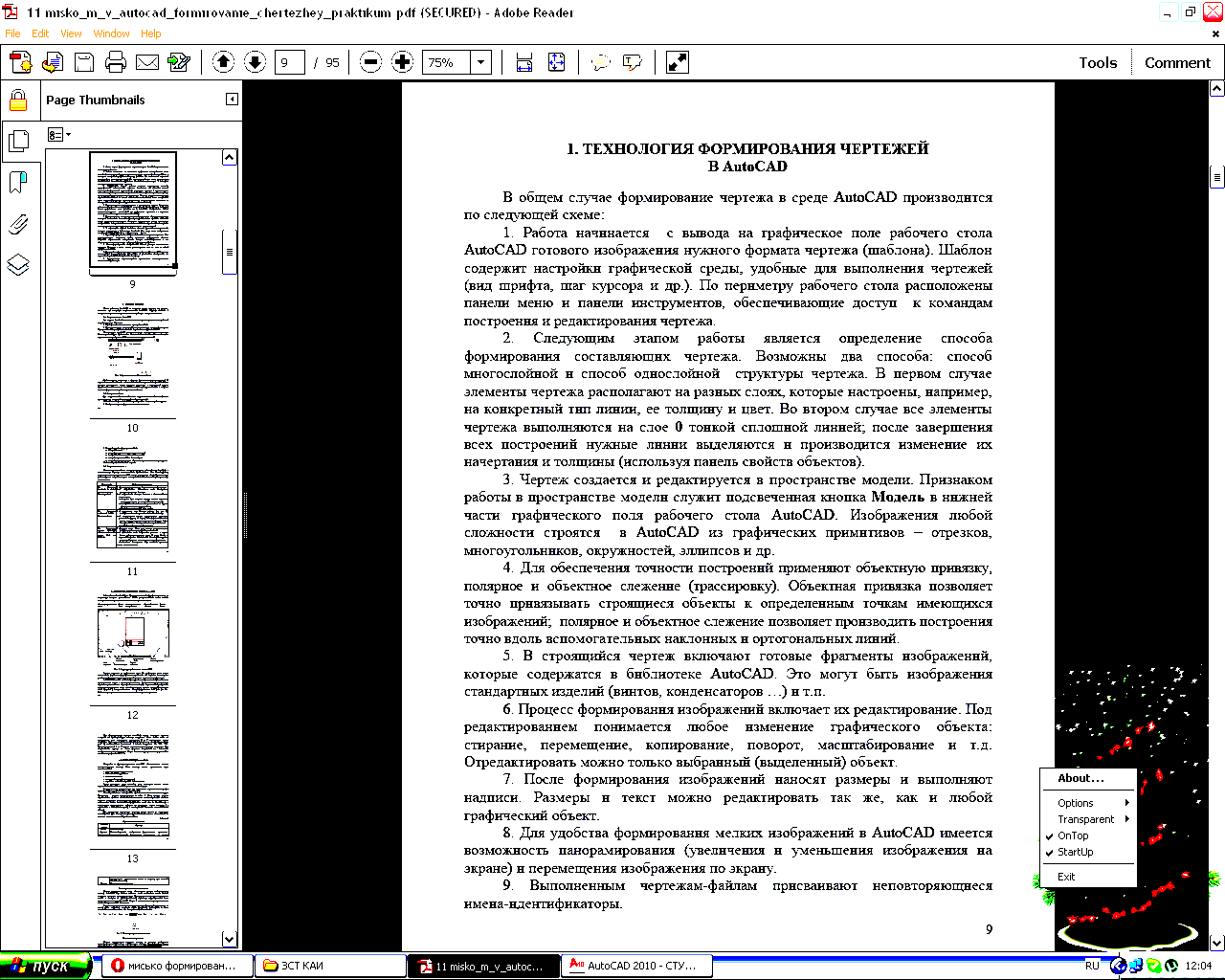
Task: Switch to ЗСТ КАИ folder taskbar button
Action: click(x=331, y=966)
